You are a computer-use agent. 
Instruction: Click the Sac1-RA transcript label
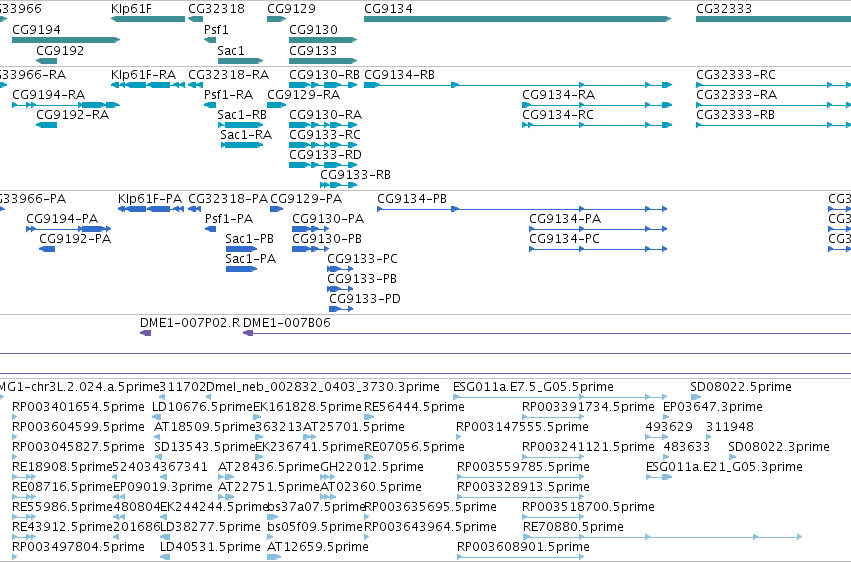(x=246, y=135)
